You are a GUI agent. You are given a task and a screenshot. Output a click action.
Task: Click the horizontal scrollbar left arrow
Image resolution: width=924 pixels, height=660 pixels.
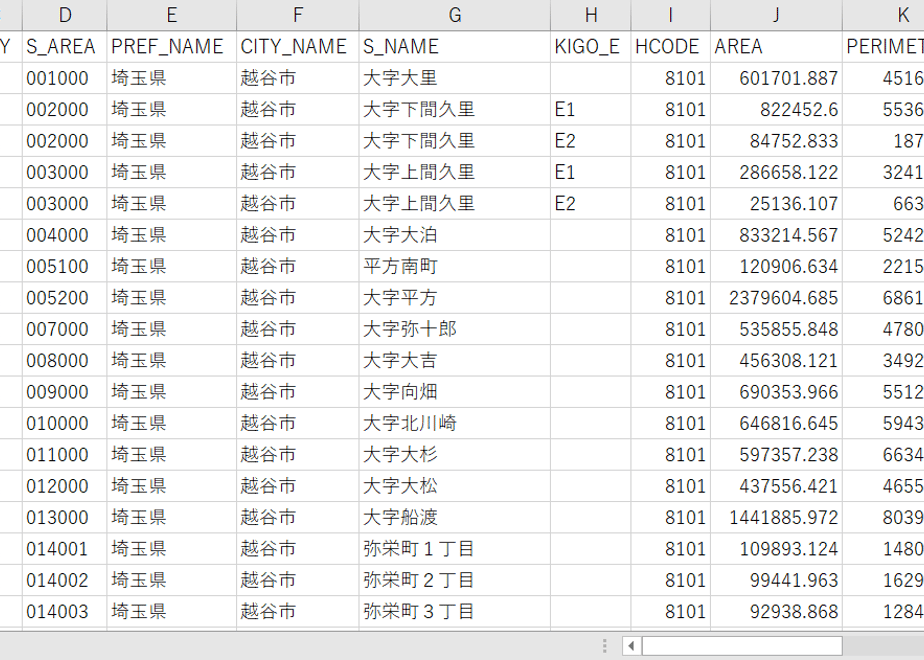pyautogui.click(x=632, y=646)
